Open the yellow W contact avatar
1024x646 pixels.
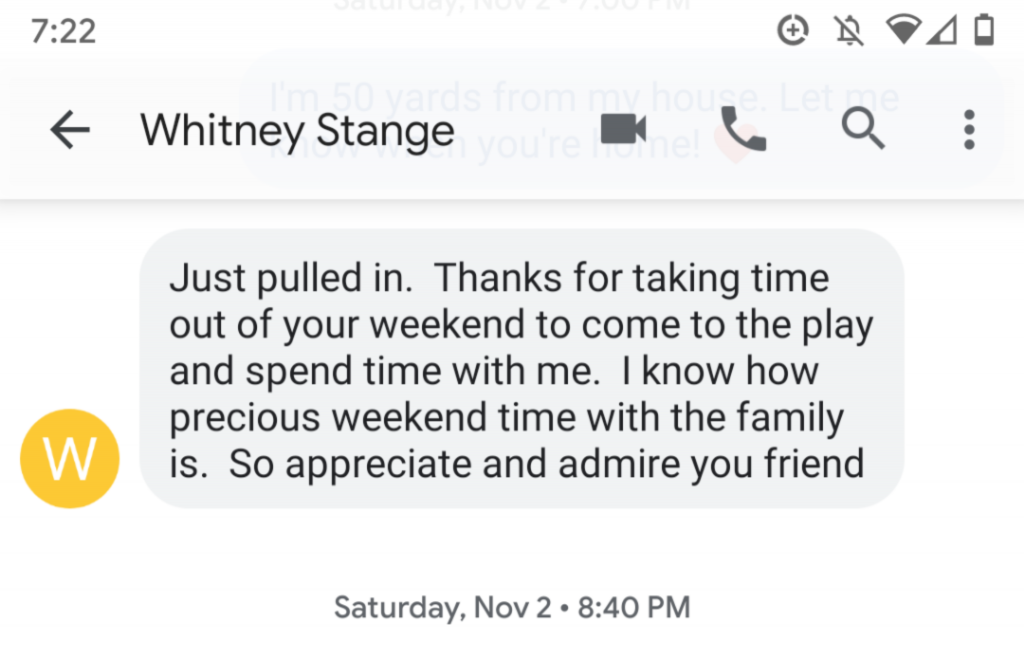70,459
